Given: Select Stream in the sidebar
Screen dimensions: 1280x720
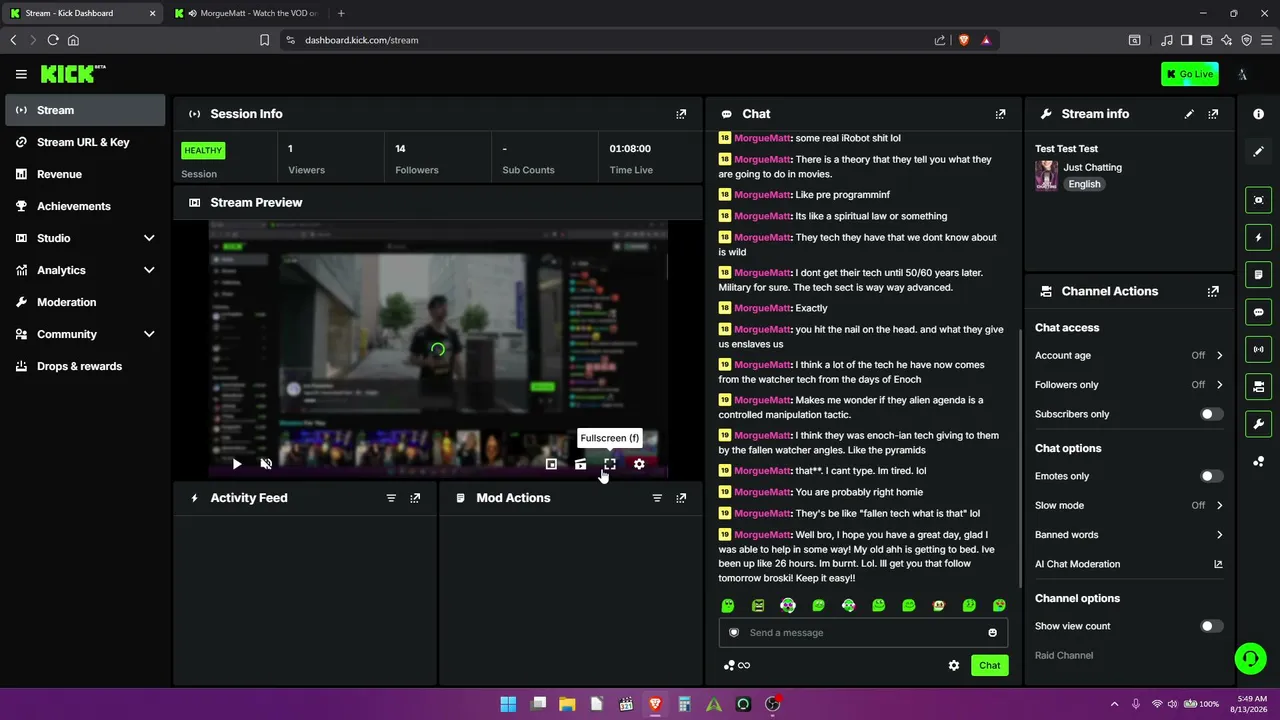Looking at the screenshot, I should click(x=85, y=110).
